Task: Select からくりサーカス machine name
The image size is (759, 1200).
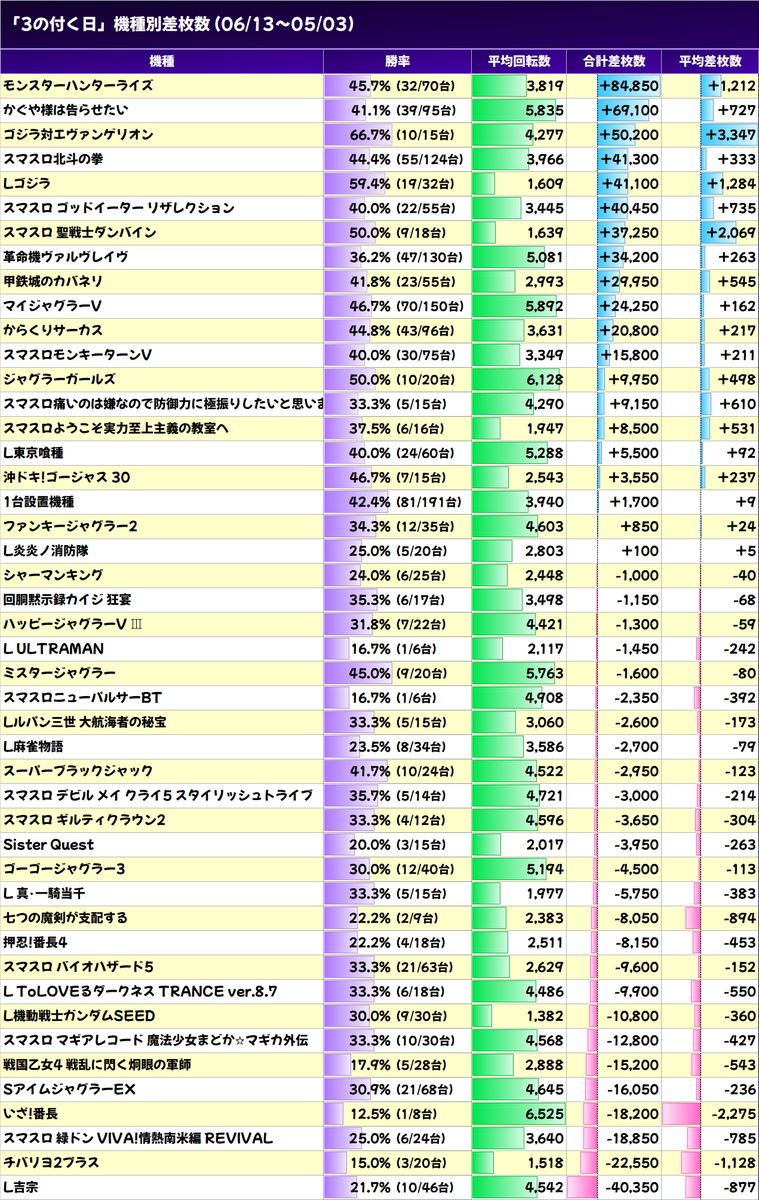Action: [x=53, y=331]
